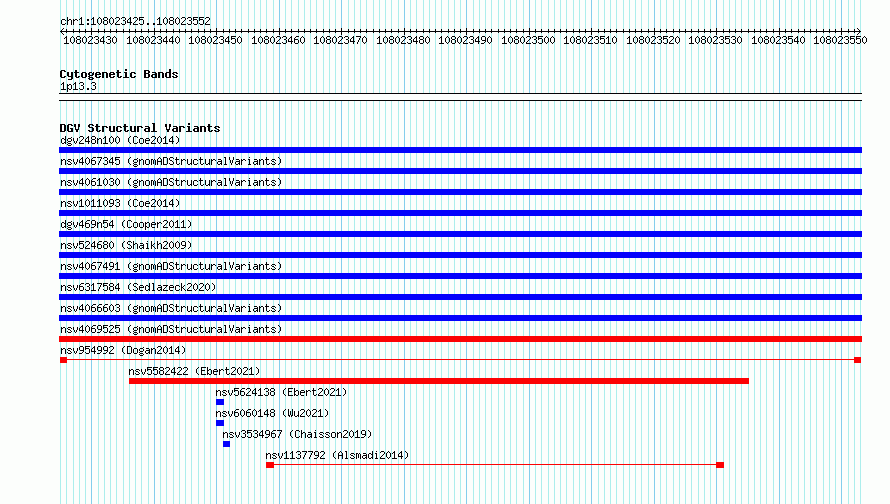Screen dimensions: 890x504
Task: Click the small blue block under nsv6060148
Action: [x=220, y=423]
